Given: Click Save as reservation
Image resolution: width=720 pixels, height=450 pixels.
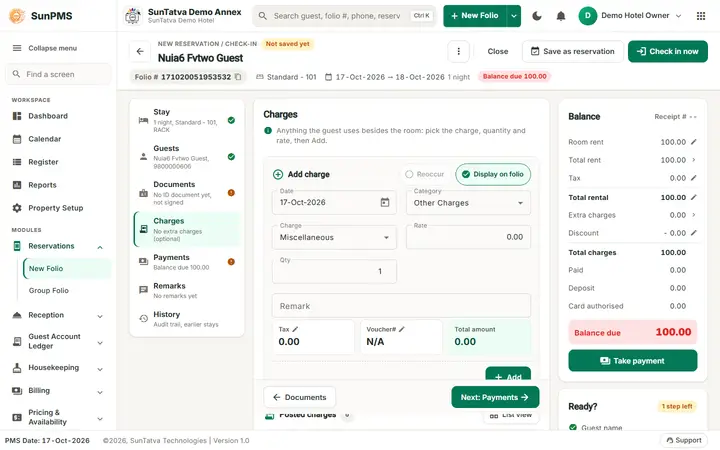Looking at the screenshot, I should [x=573, y=51].
